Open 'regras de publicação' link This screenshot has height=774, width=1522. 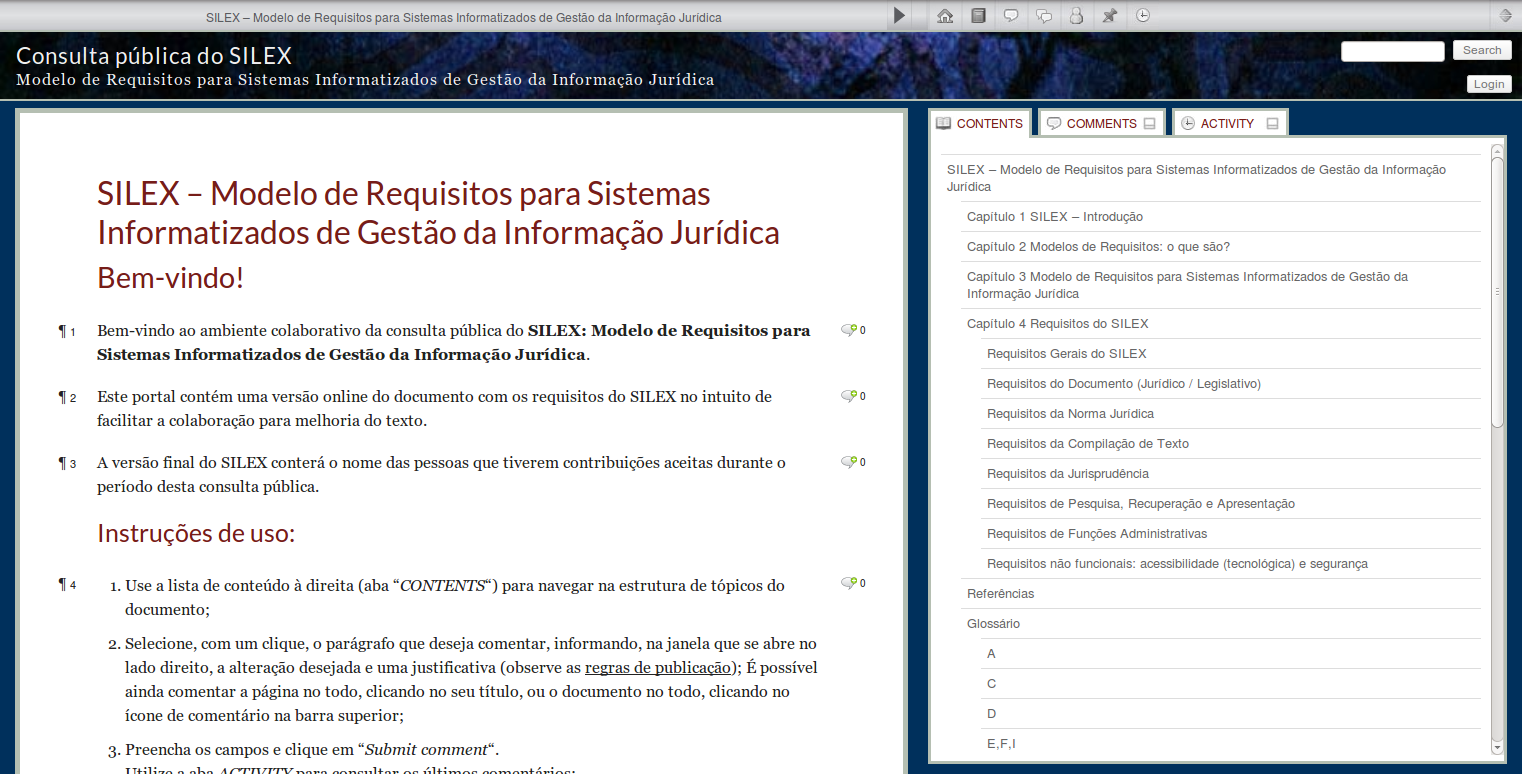click(x=658, y=668)
